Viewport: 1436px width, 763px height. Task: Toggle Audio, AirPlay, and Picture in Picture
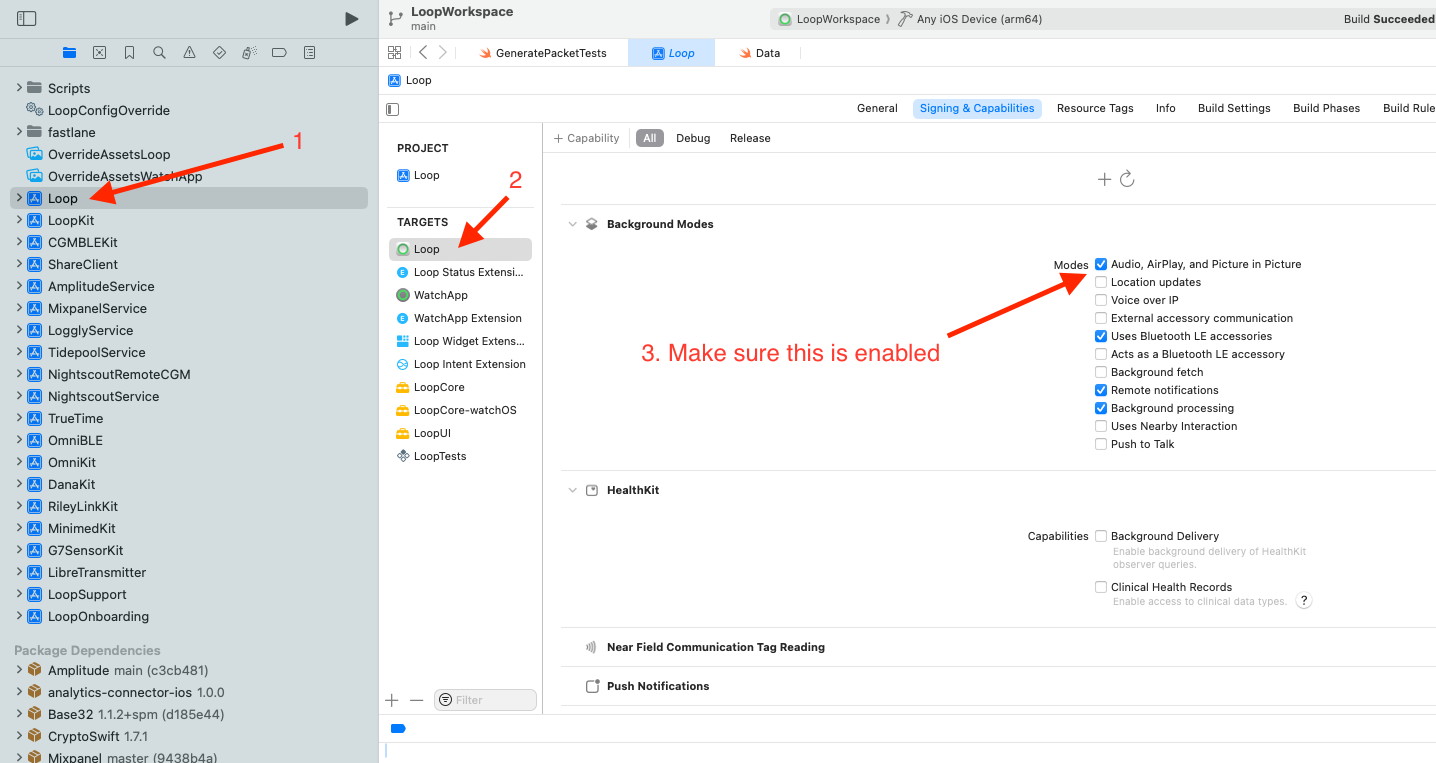(x=1101, y=264)
